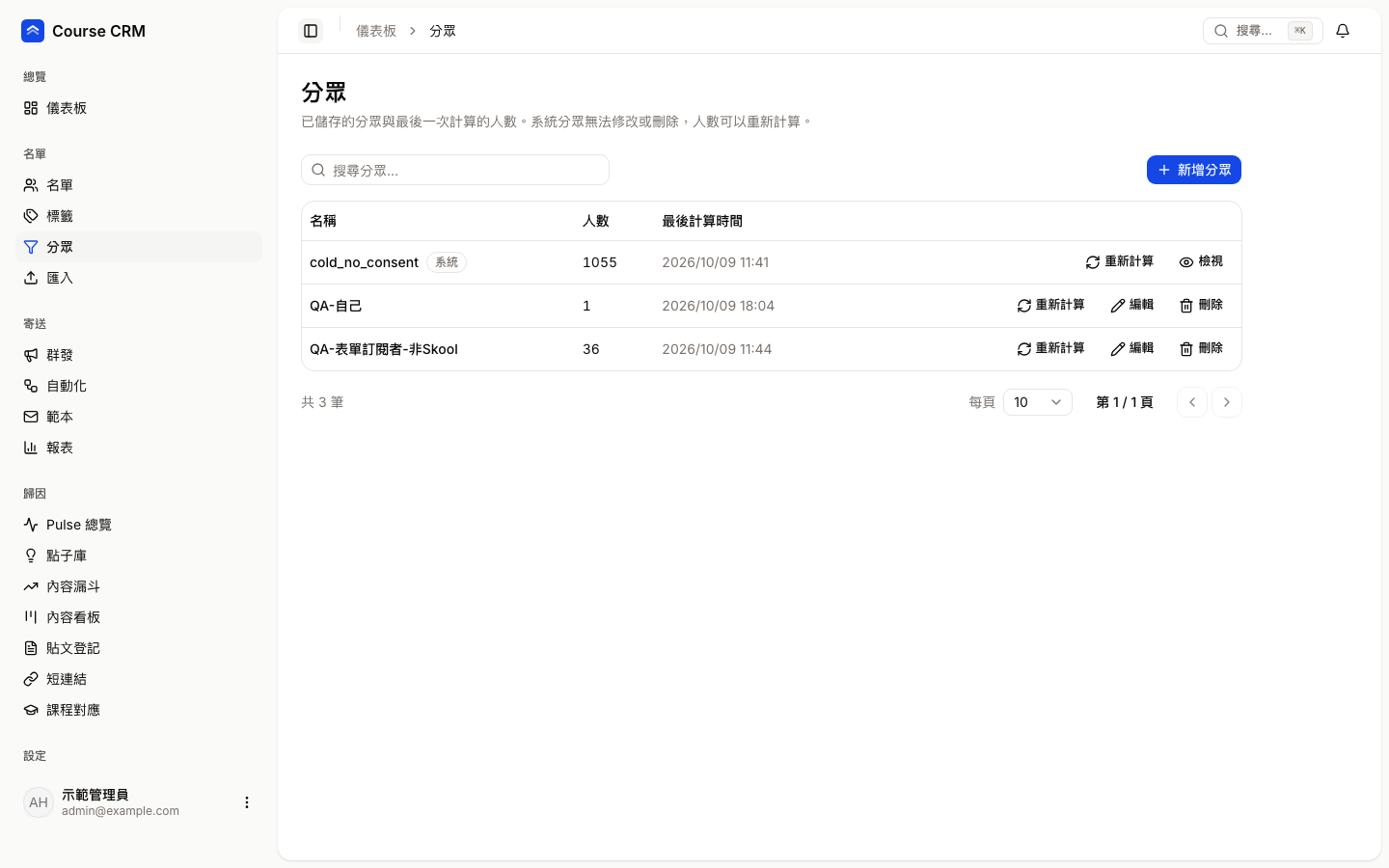Focus the 搜尋分眾 search field
Viewport: 1389px width, 868px height.
(455, 170)
